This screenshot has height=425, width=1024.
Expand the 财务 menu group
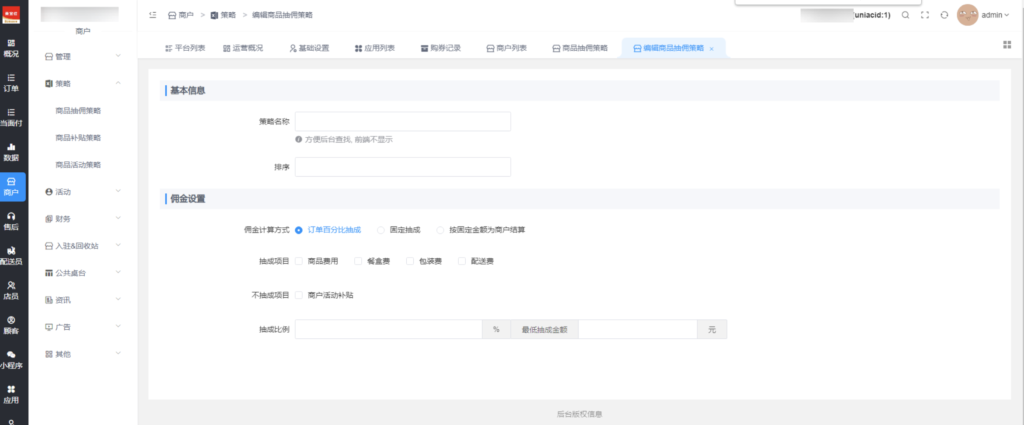coord(83,219)
